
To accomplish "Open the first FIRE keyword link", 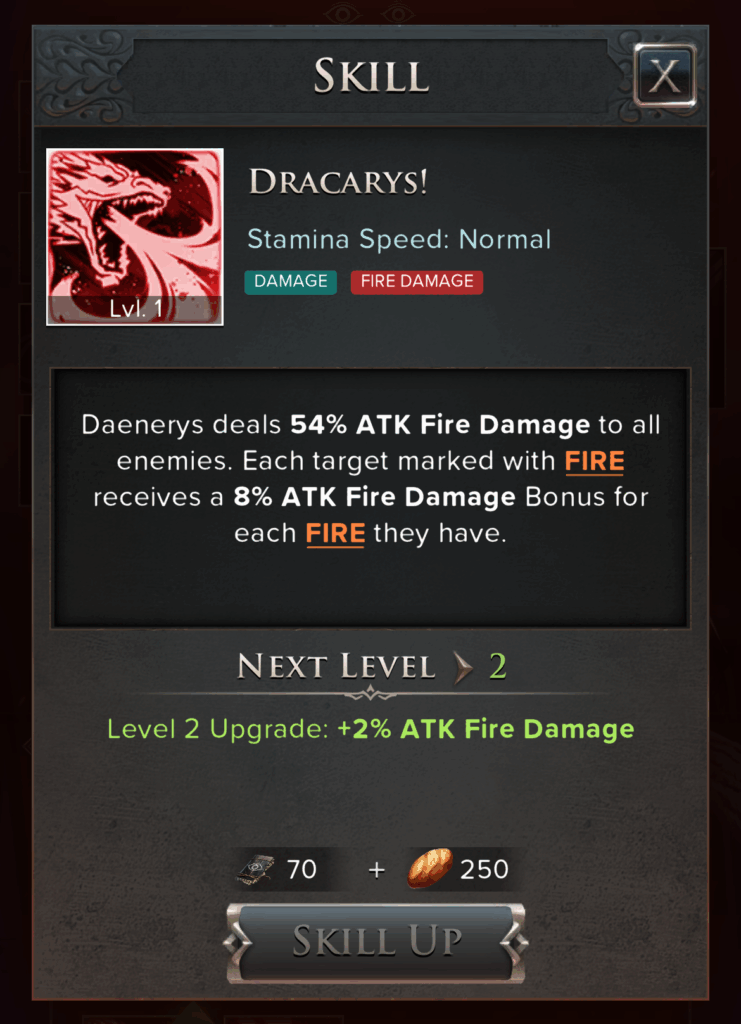I will point(594,461).
